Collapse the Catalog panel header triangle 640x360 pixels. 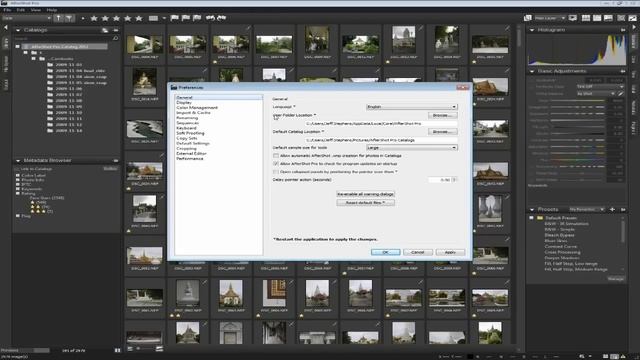[x=18, y=30]
